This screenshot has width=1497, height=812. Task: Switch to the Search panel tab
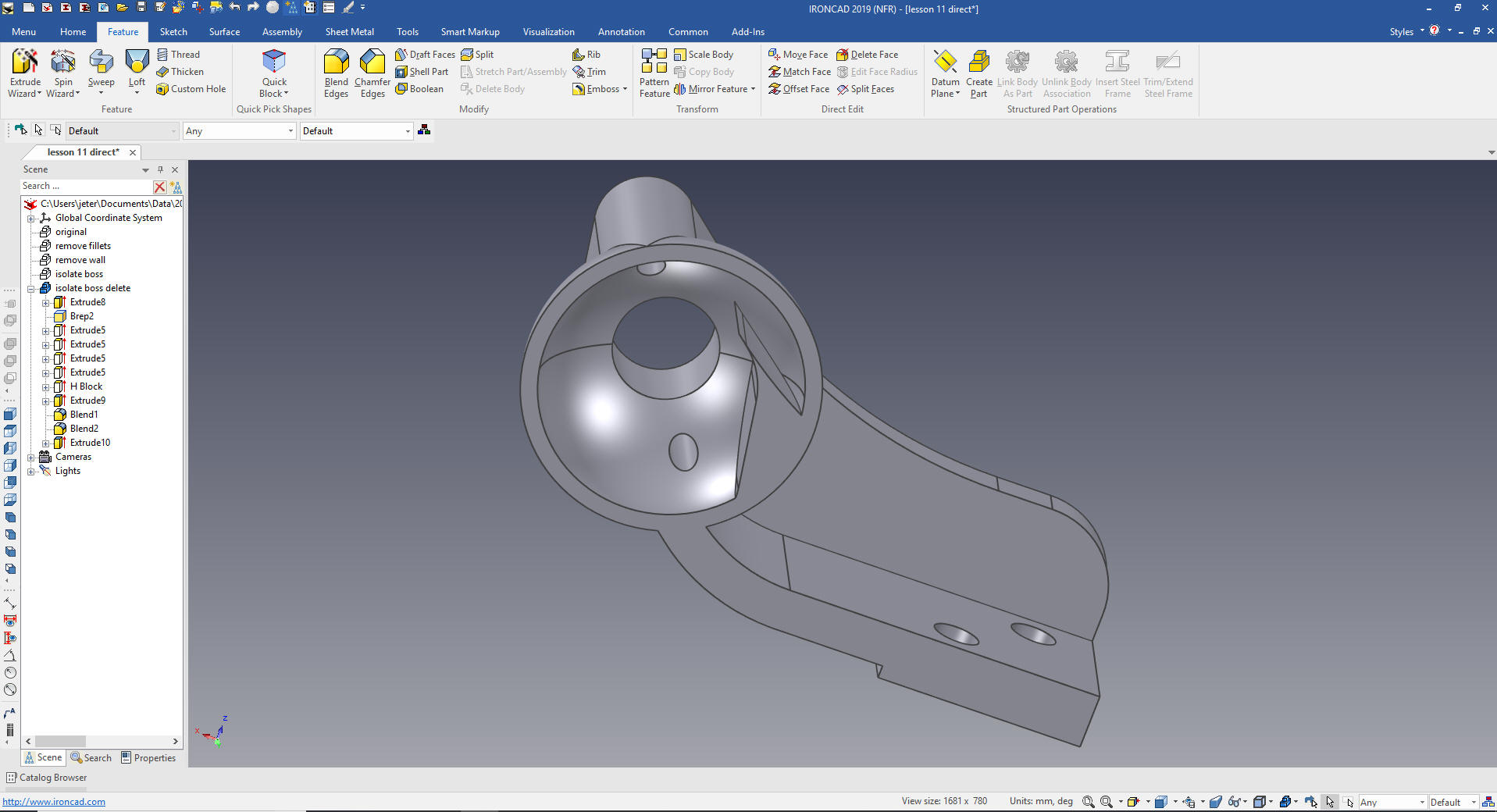pos(91,758)
